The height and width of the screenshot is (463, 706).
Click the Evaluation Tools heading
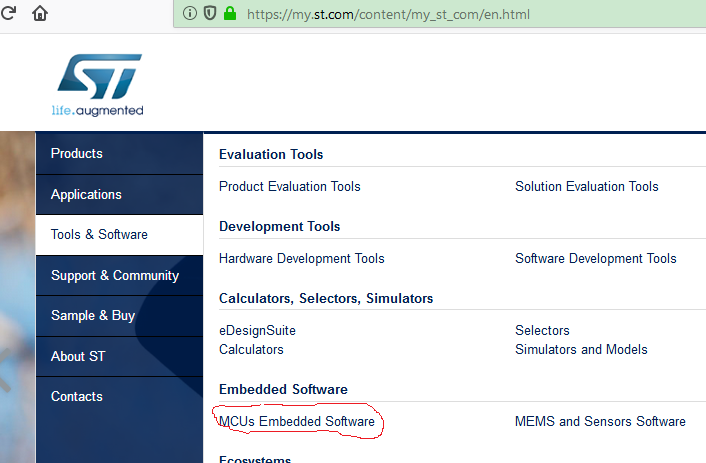point(271,154)
